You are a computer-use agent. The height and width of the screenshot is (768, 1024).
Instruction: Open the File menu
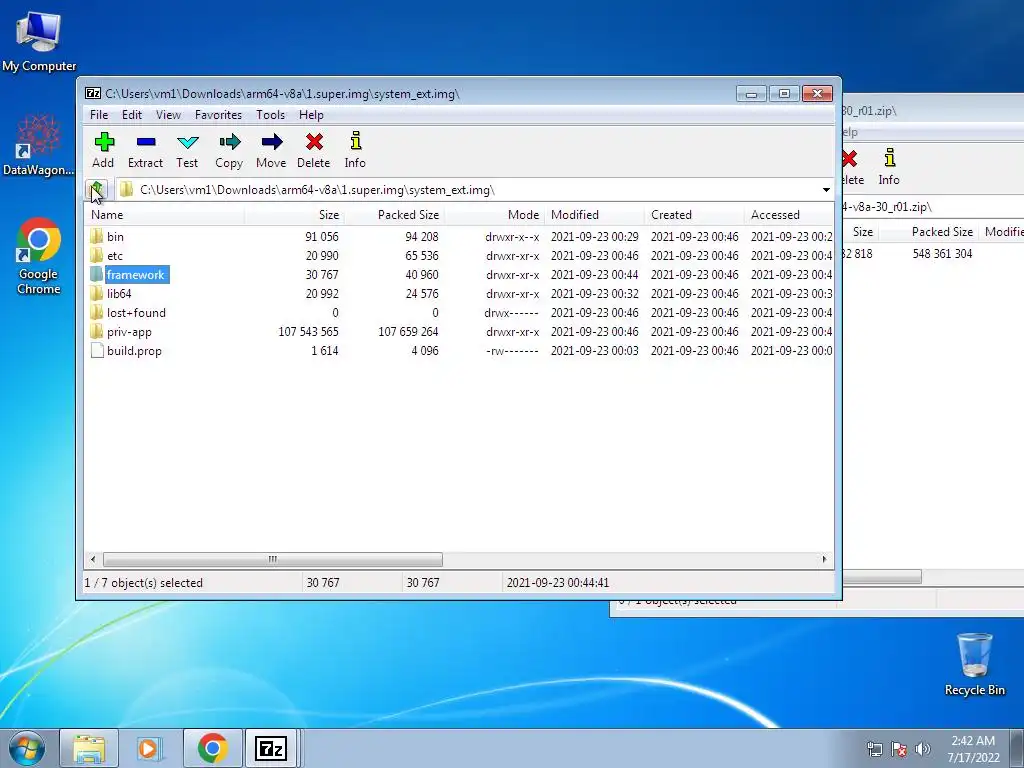click(99, 115)
